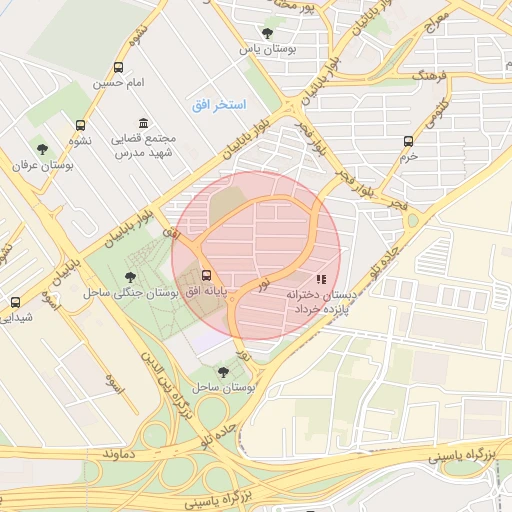Click the bus stop icon above خرم
This screenshot has height=512, width=512.
click(x=408, y=141)
